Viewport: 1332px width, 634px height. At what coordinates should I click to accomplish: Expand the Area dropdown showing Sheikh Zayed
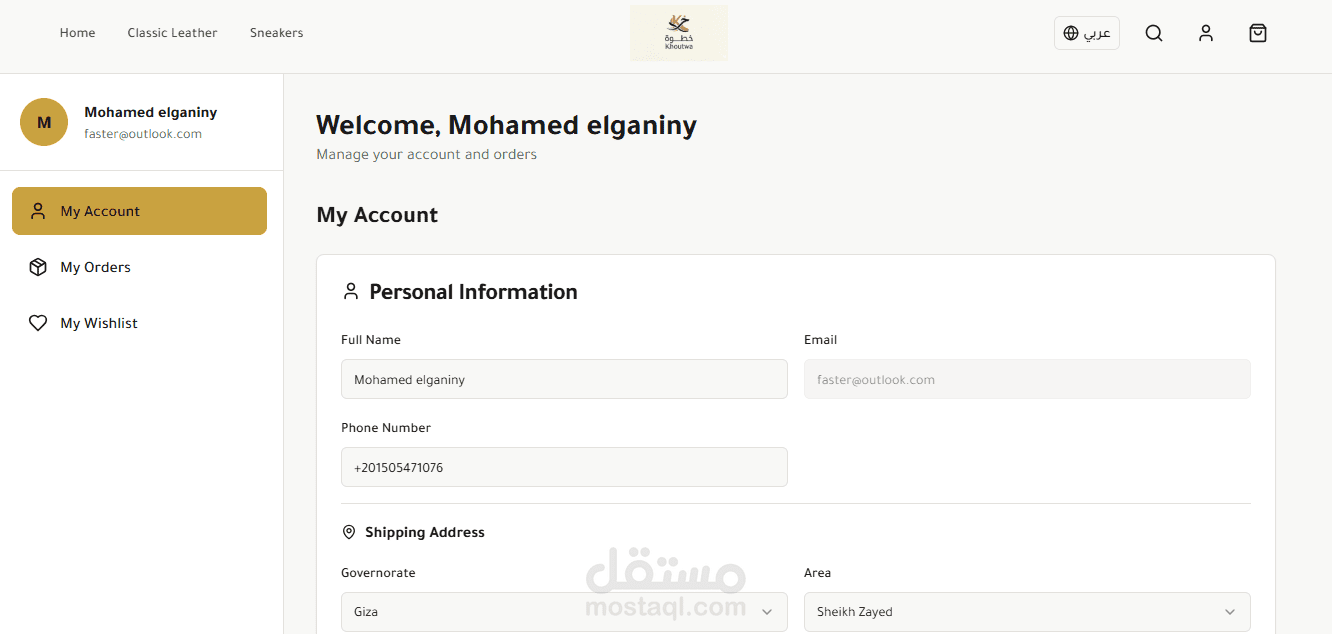click(x=1027, y=612)
